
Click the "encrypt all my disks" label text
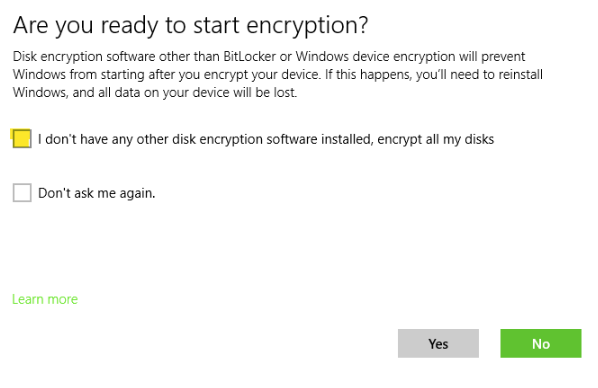pos(436,139)
